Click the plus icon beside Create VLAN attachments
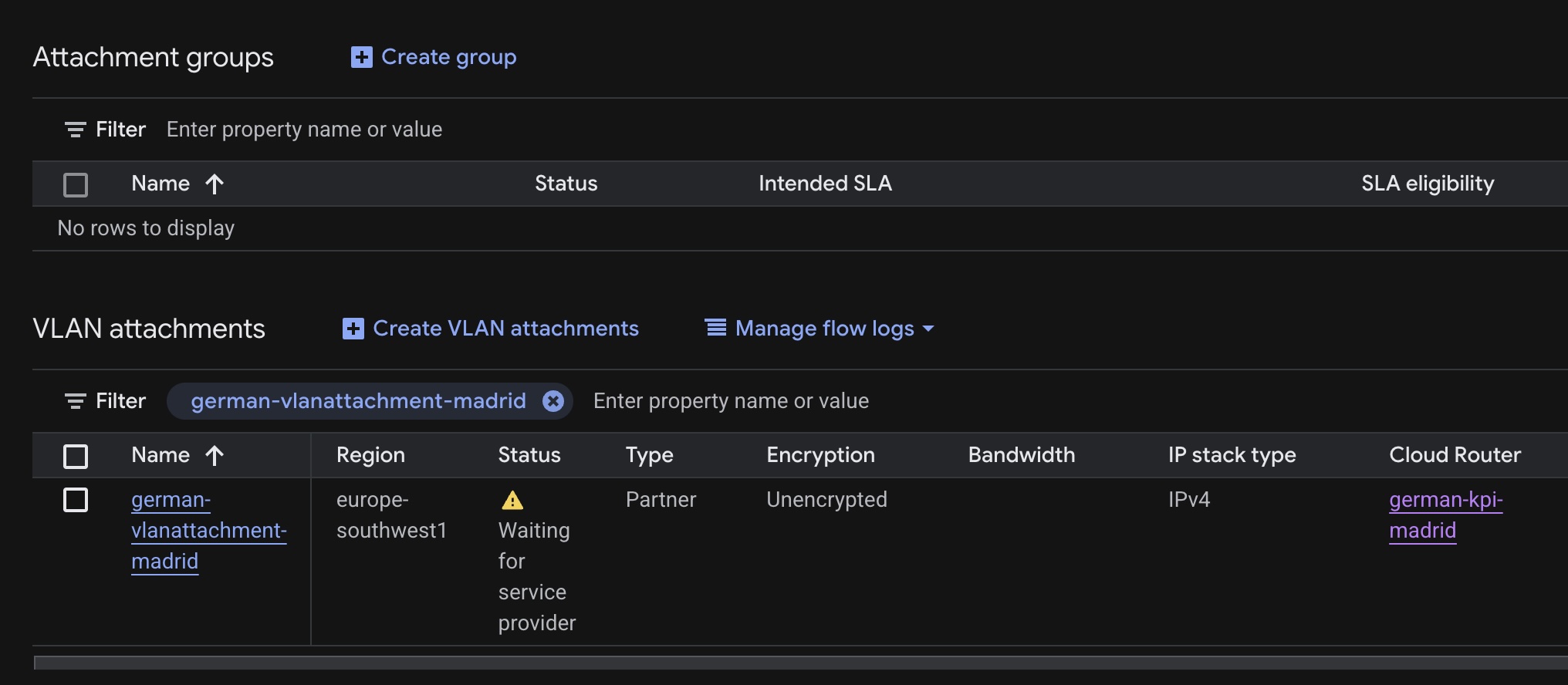The width and height of the screenshot is (1568, 685). [x=353, y=329]
